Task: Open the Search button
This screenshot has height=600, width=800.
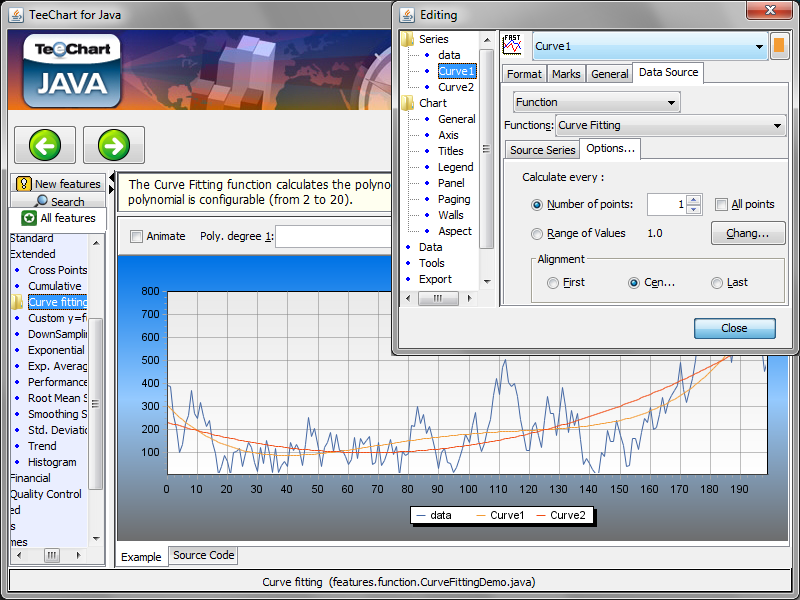Action: [57, 201]
